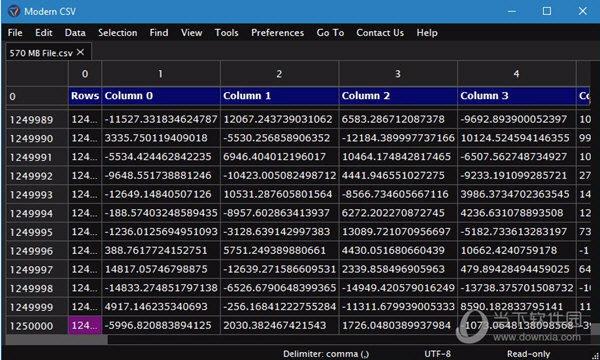600x360 pixels.
Task: Click the Column 1 header cell
Action: [x=279, y=96]
